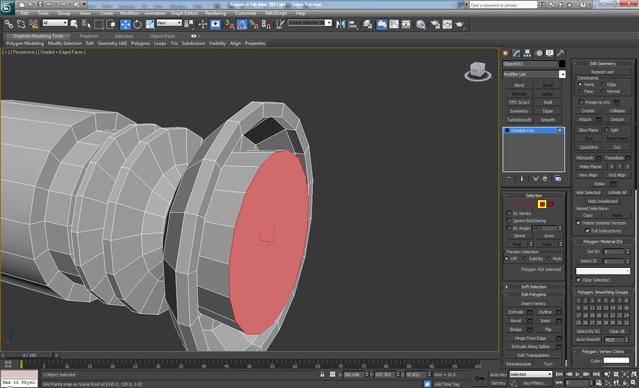Select the Normal constraint radio button
Image resolution: width=639 pixels, height=388 pixels.
click(603, 91)
